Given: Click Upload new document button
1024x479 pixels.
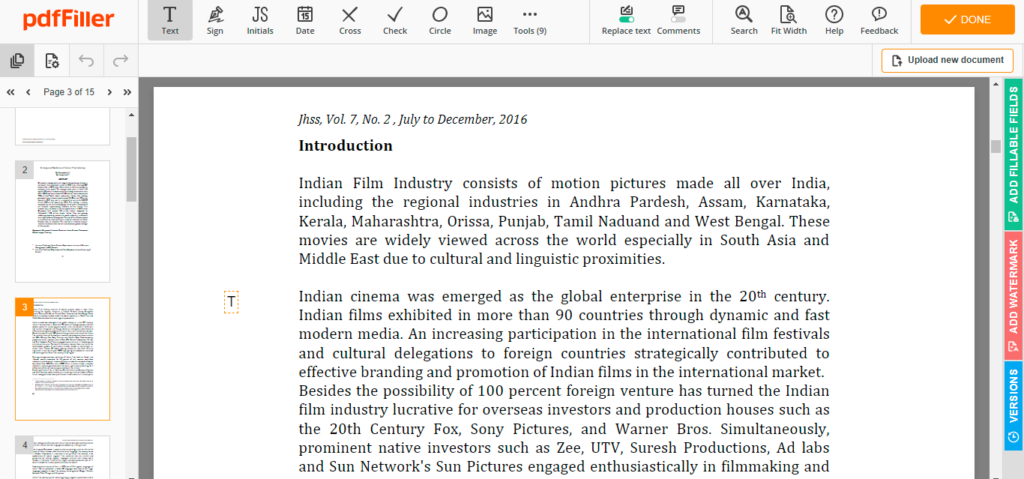Looking at the screenshot, I should pyautogui.click(x=947, y=60).
